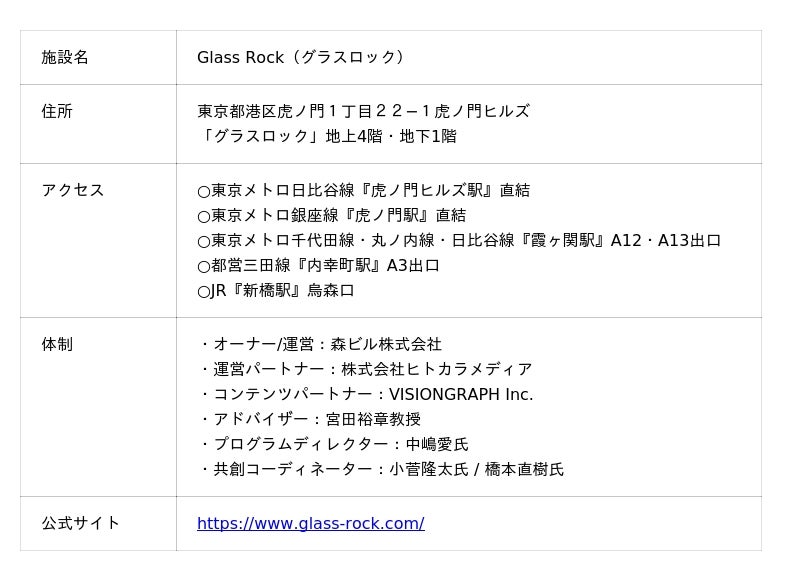Select the JR『新橋駅』烏森口 line
The width and height of the screenshot is (800, 581).
[x=276, y=291]
